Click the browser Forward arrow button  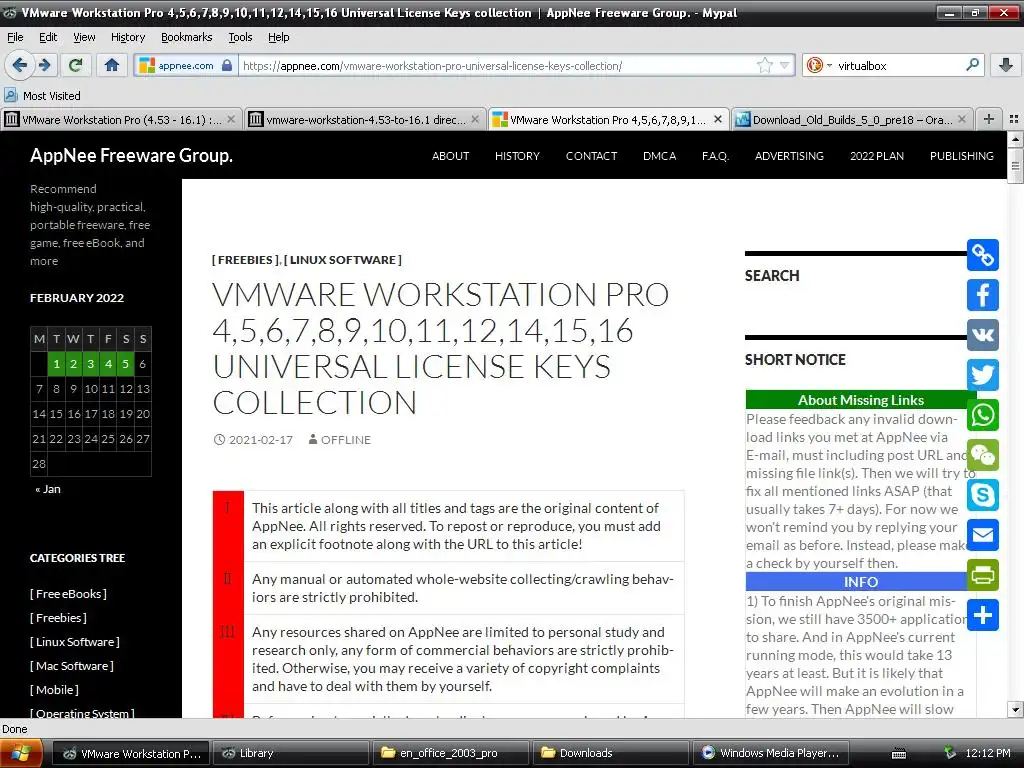click(44, 65)
